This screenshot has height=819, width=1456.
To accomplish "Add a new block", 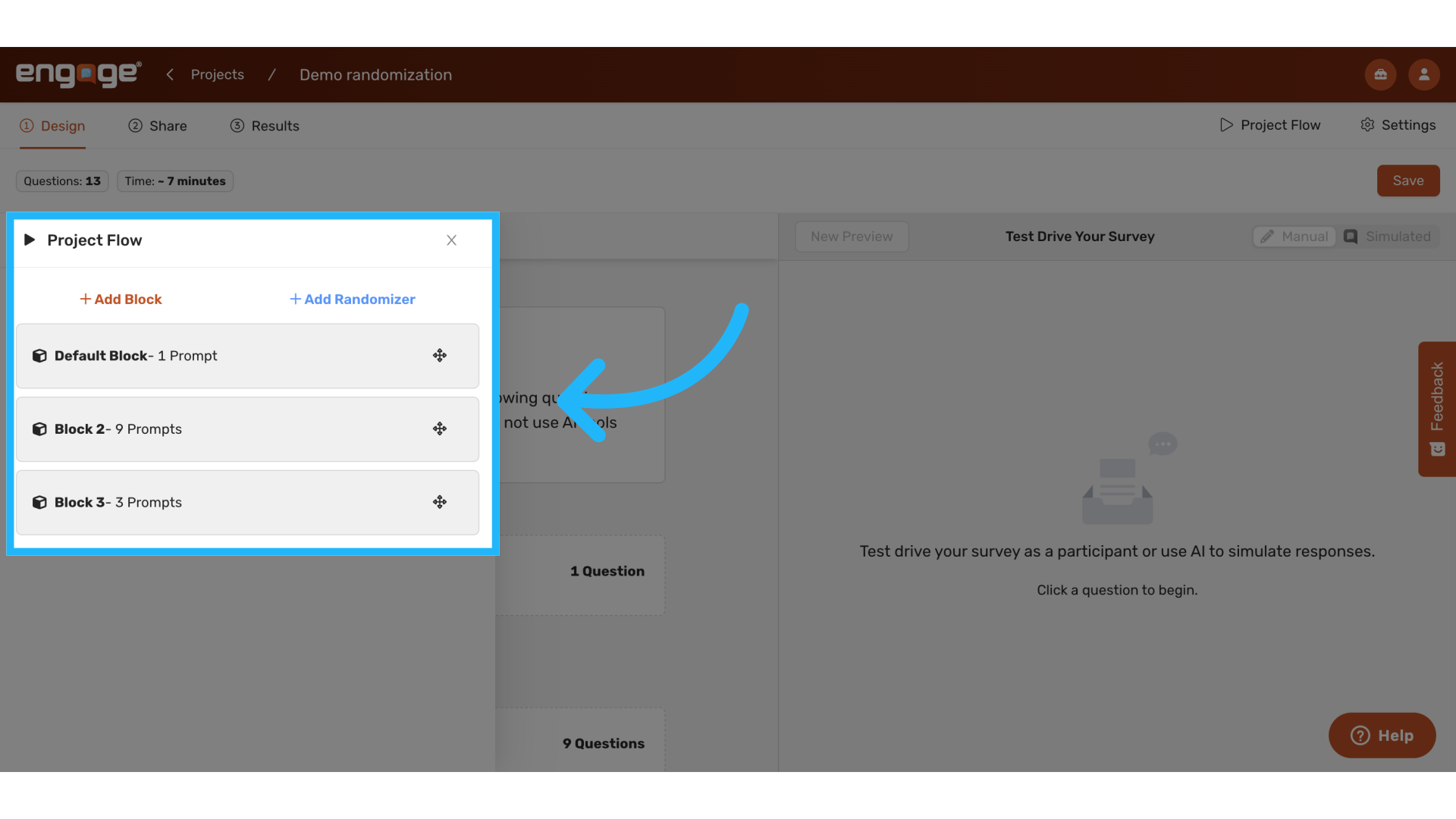I will click(121, 300).
